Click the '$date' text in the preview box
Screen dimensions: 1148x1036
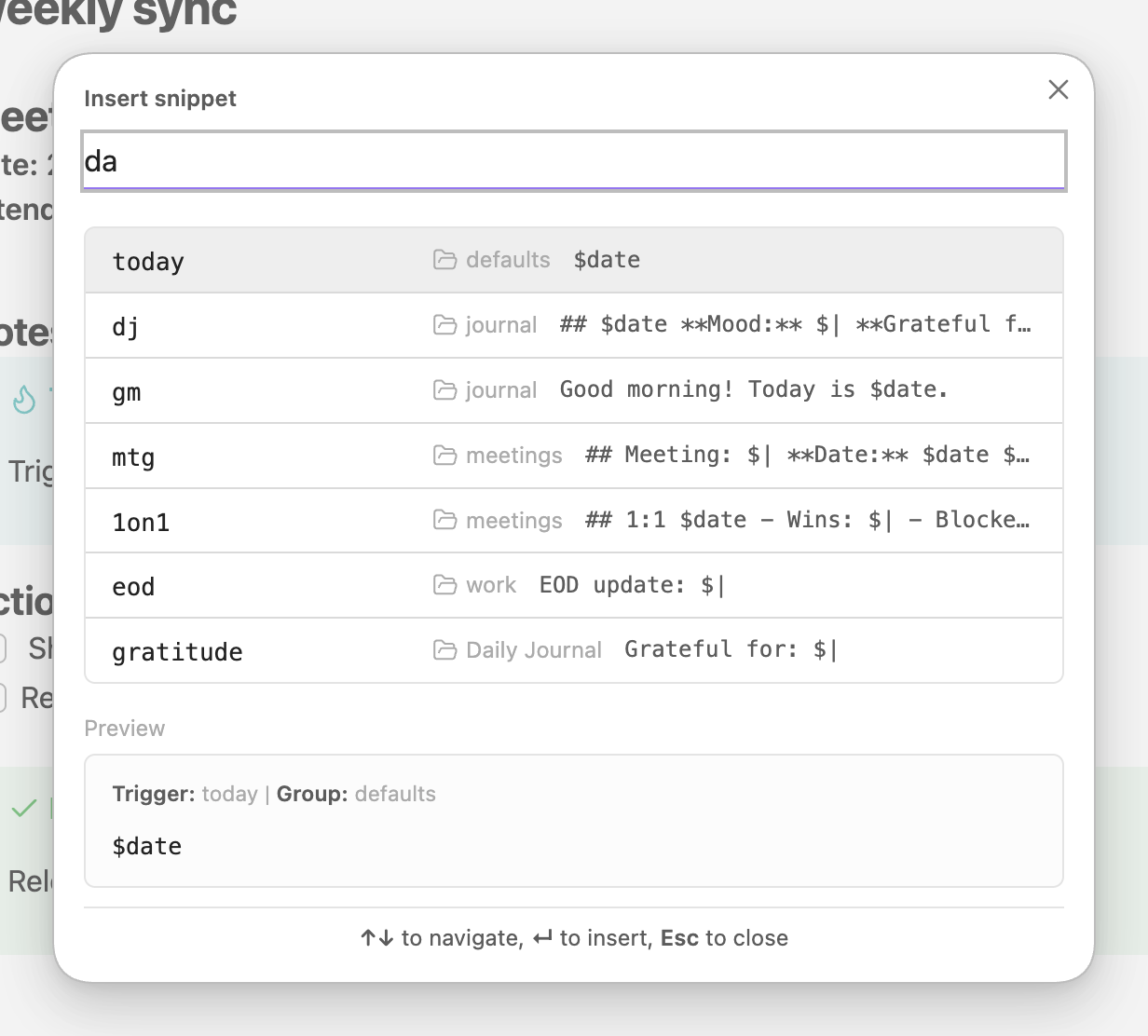pyautogui.click(x=147, y=847)
